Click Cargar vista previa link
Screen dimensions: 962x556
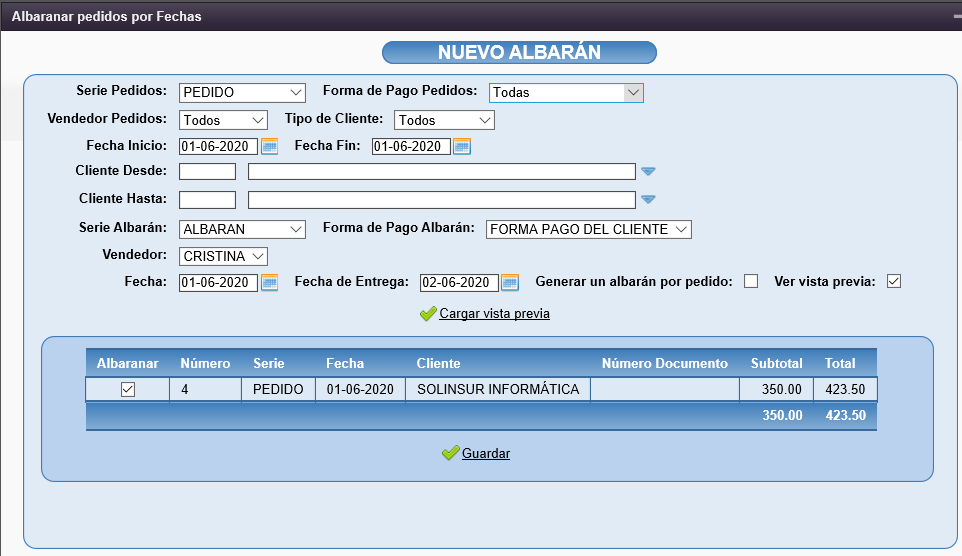click(x=494, y=314)
